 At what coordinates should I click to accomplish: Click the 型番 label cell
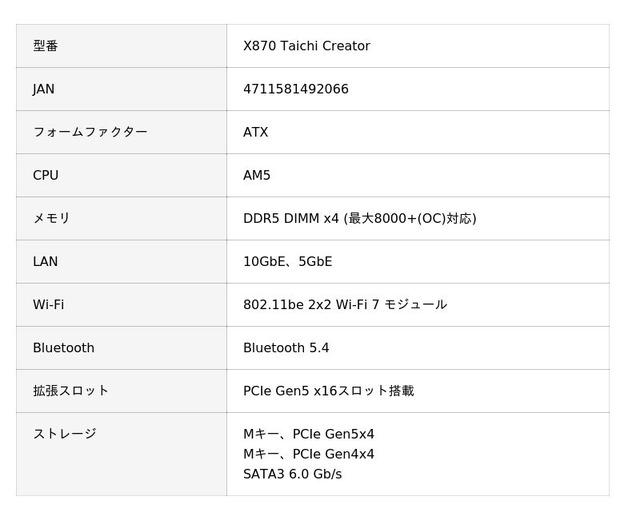[x=46, y=46]
